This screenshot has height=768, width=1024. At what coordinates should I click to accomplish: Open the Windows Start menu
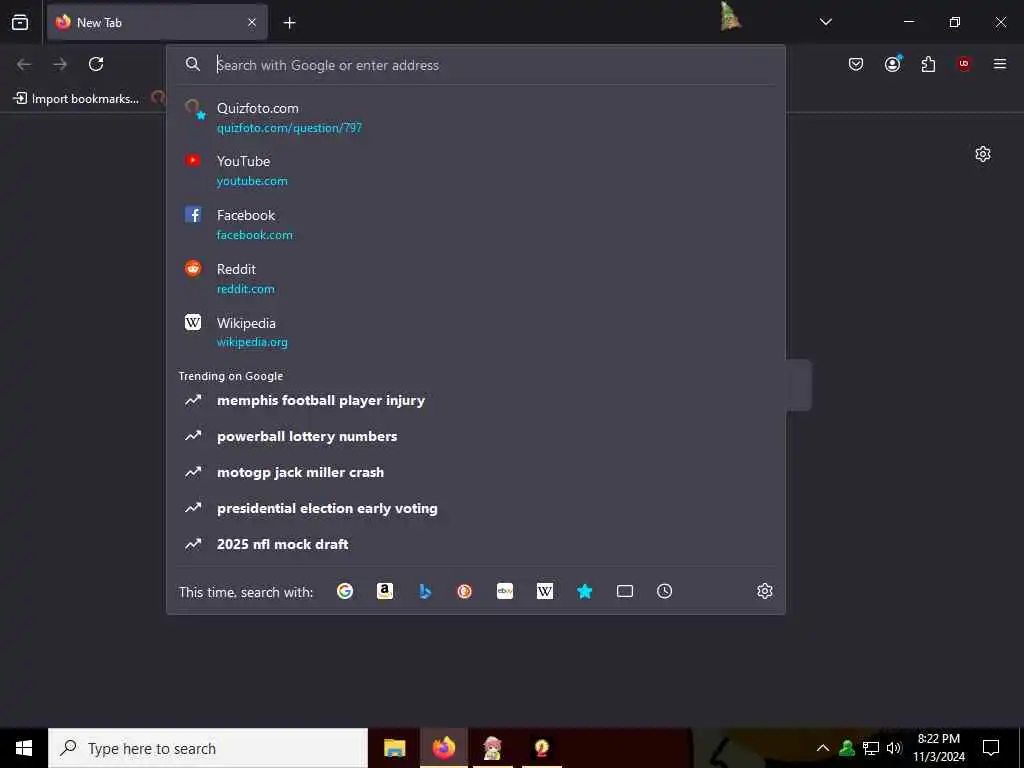(24, 748)
